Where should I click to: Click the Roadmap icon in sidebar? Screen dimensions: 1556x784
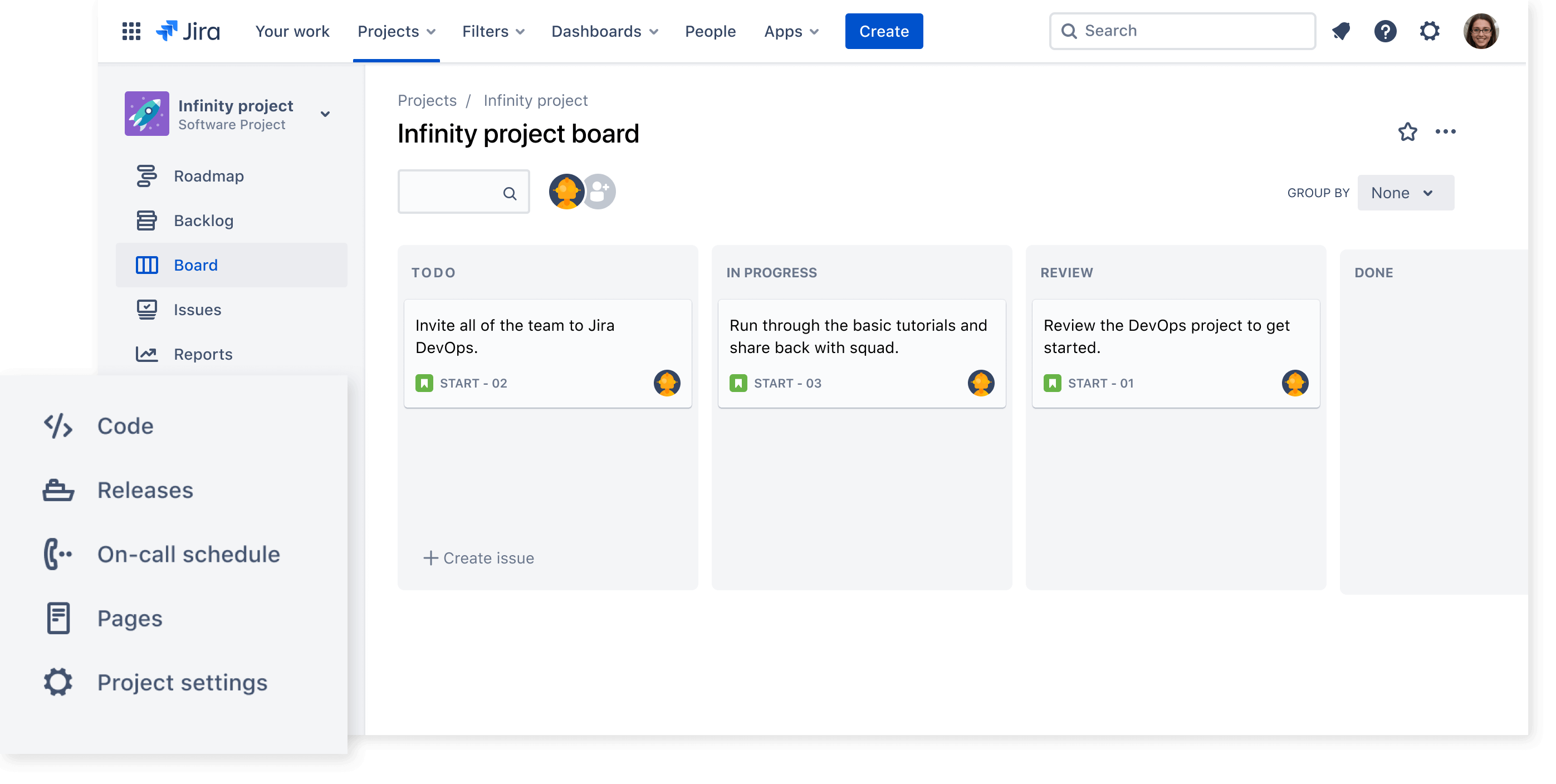coord(147,175)
